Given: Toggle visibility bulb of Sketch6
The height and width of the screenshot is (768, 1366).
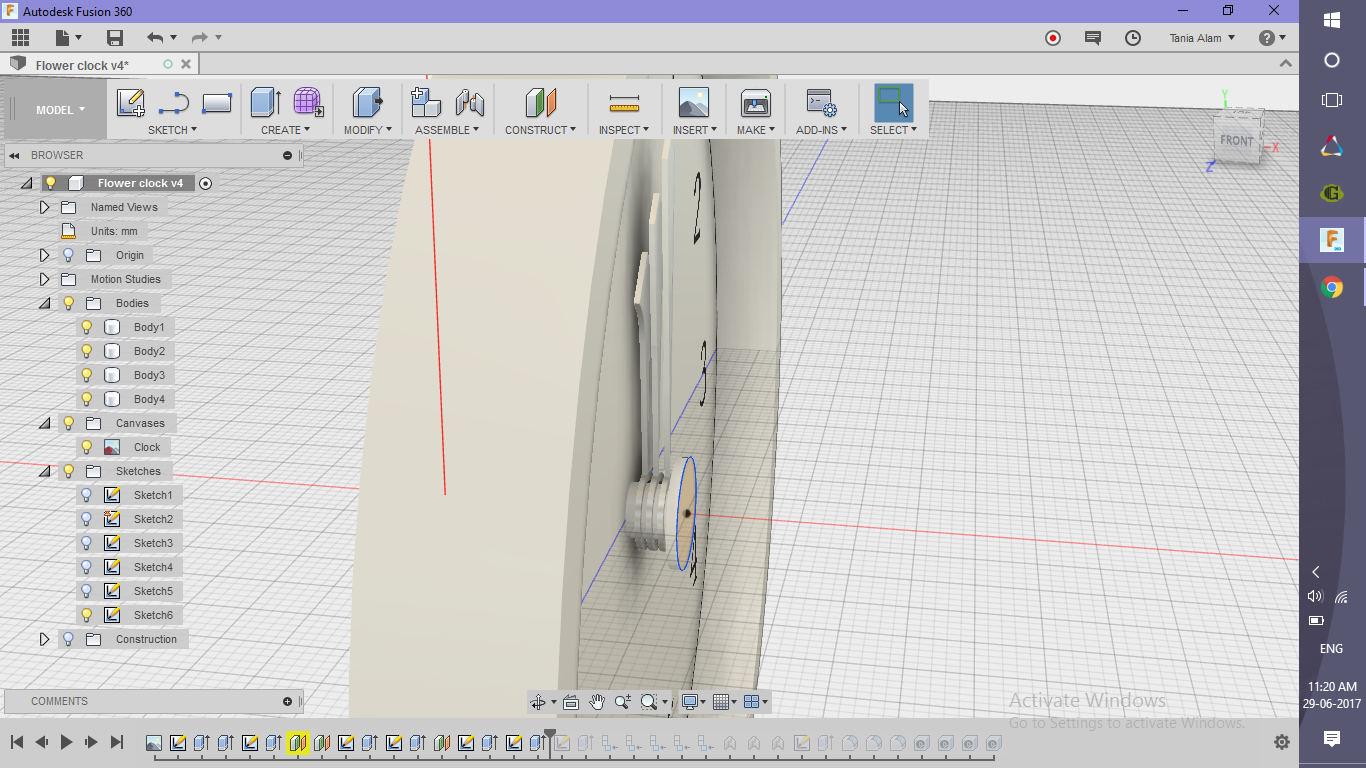Looking at the screenshot, I should (87, 615).
